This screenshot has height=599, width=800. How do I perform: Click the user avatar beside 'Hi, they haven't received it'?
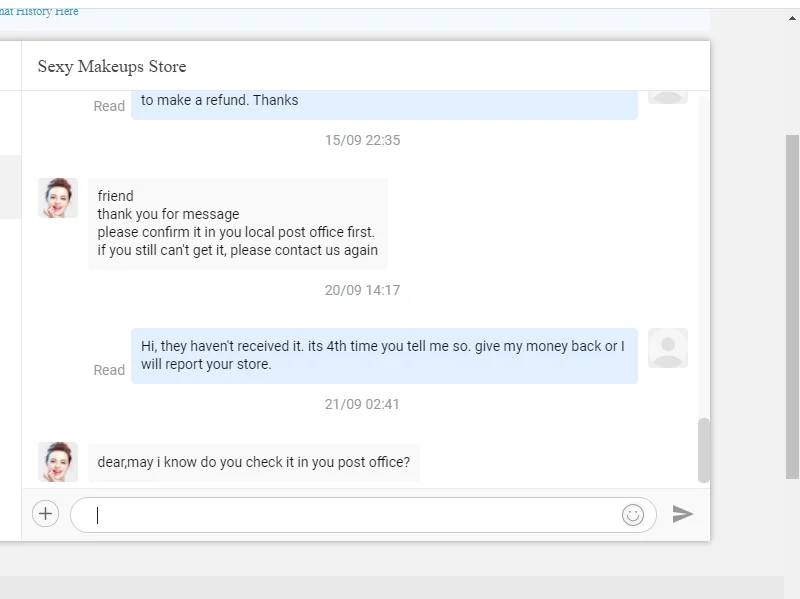click(667, 348)
